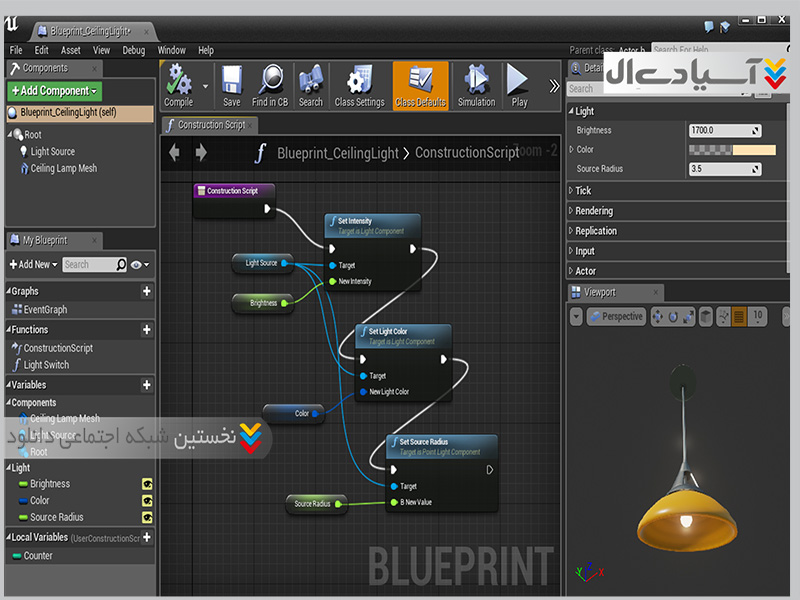Open the Window menu
This screenshot has width=800, height=600.
172,50
